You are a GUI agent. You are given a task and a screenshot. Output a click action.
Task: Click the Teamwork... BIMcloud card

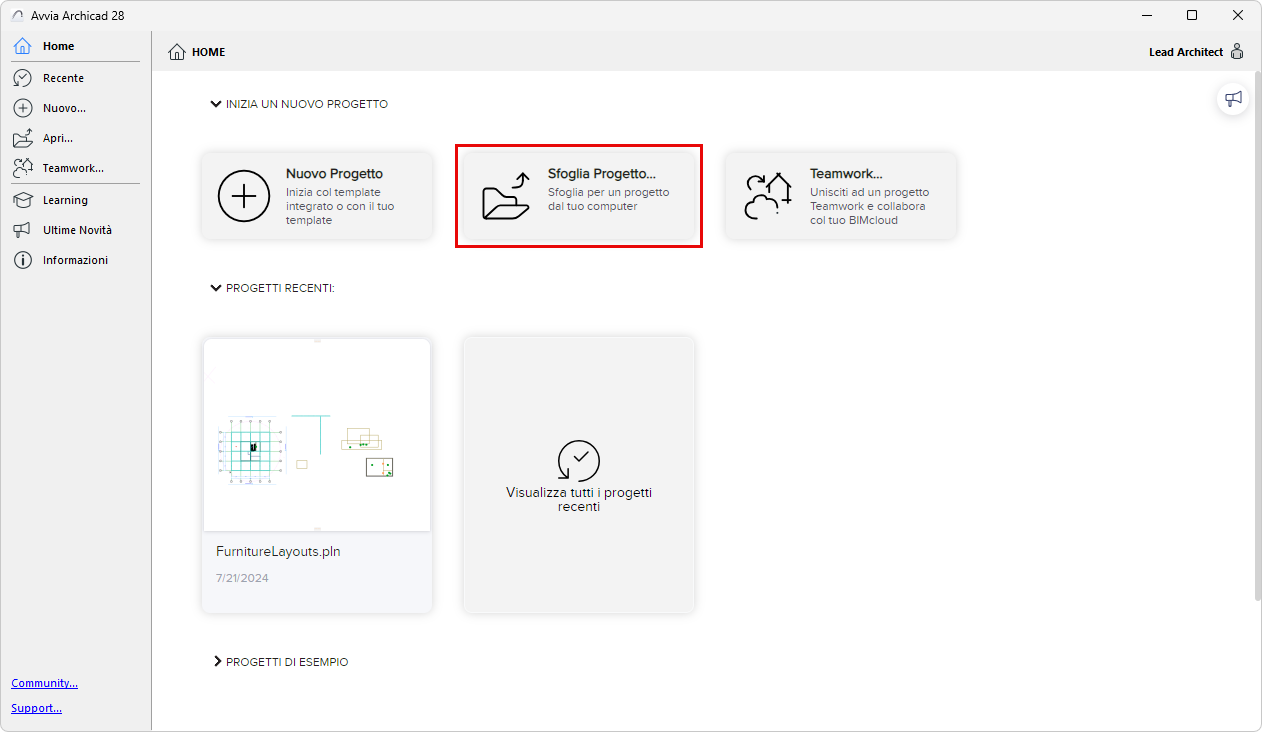coord(841,195)
